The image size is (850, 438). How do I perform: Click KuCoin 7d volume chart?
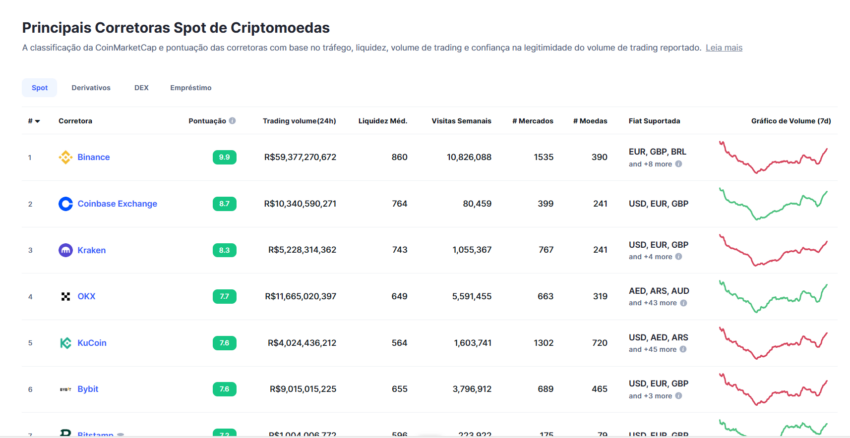[774, 343]
